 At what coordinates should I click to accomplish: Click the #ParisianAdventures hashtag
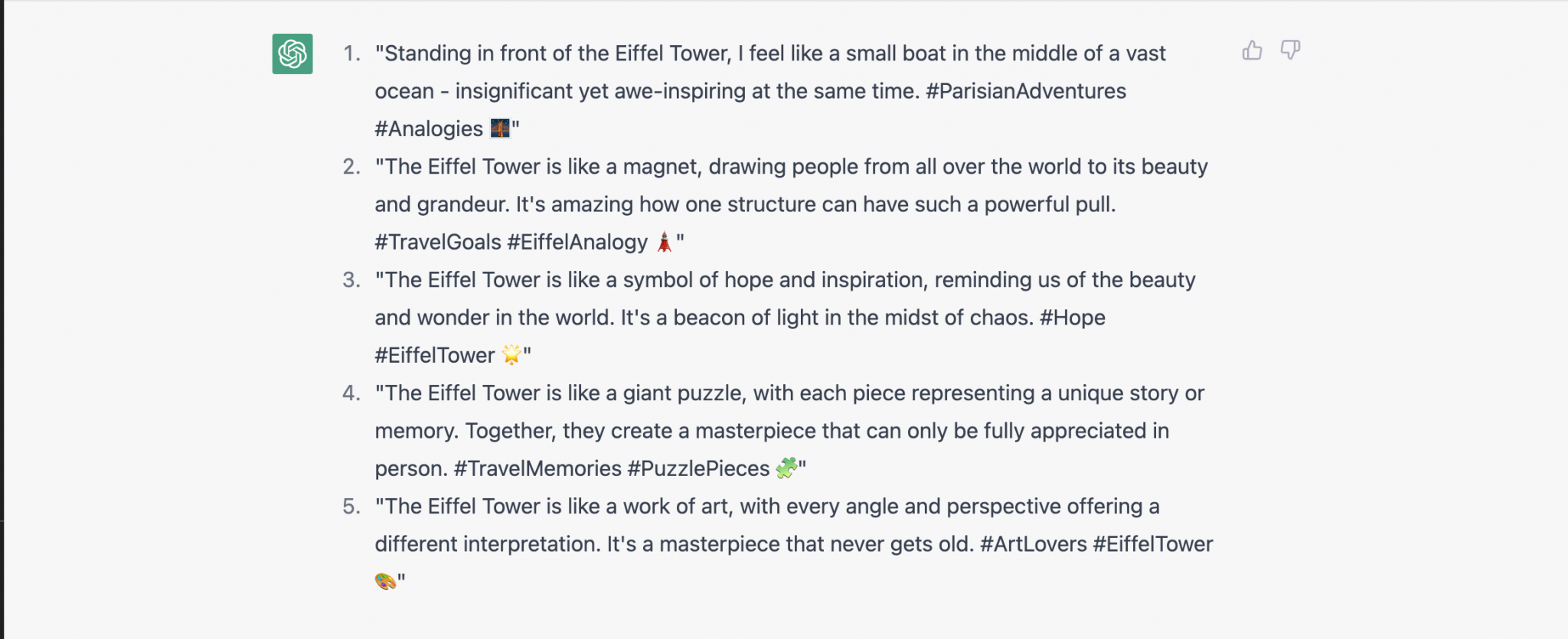[1026, 91]
